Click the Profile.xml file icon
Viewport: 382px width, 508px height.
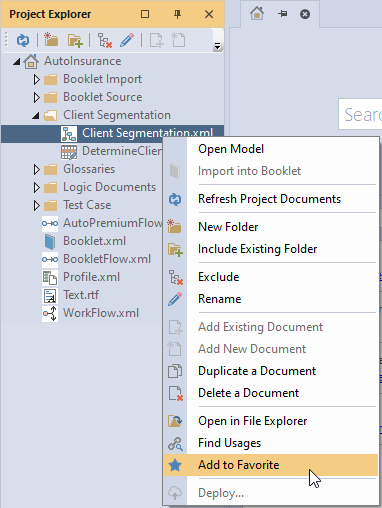50,277
